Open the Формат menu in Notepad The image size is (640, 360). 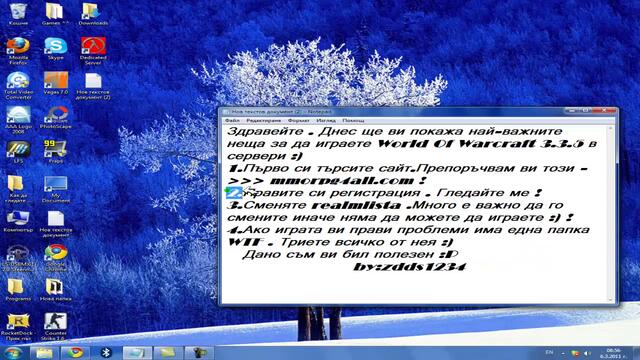coord(299,120)
